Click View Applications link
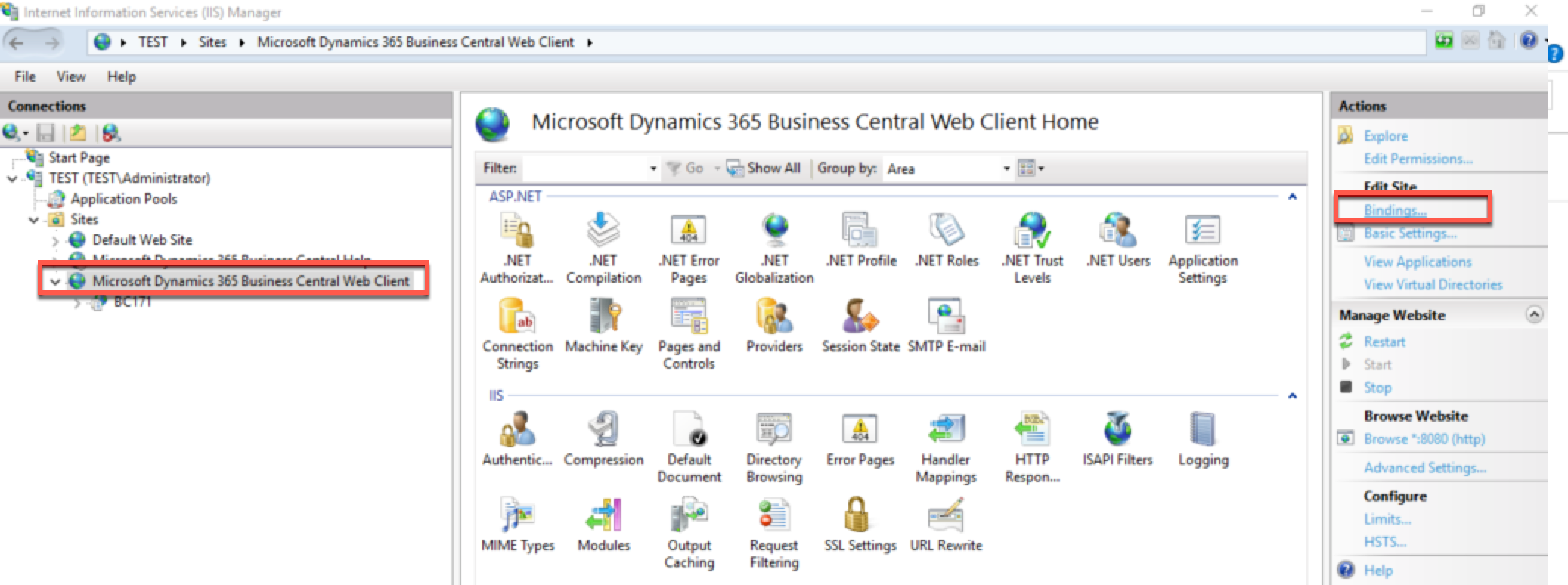 pyautogui.click(x=1418, y=262)
